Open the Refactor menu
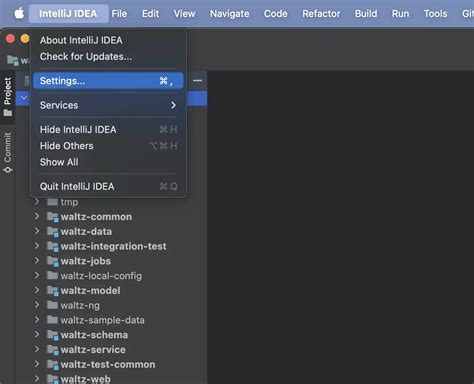 coord(321,14)
